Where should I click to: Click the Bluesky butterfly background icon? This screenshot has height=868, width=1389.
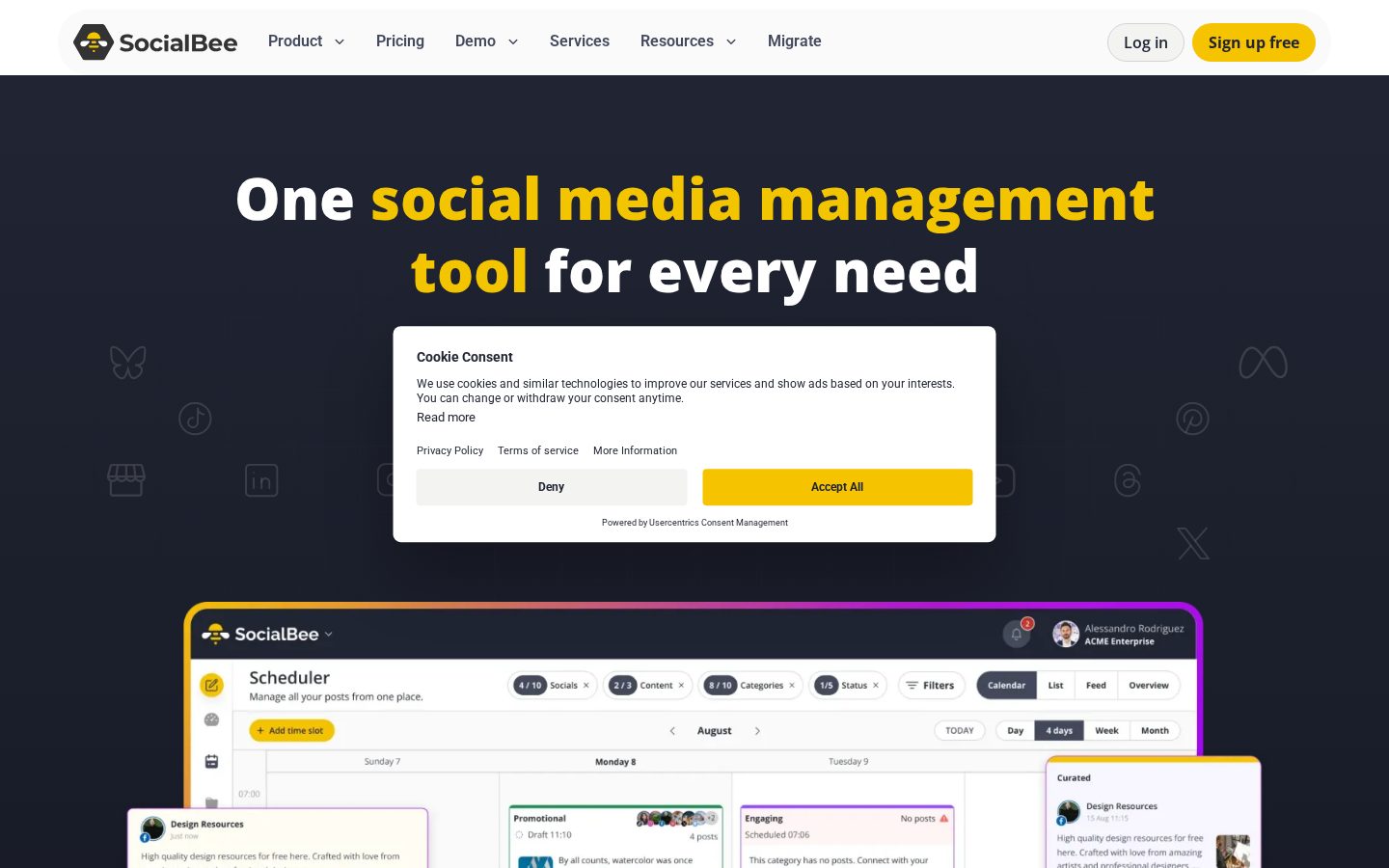click(128, 363)
